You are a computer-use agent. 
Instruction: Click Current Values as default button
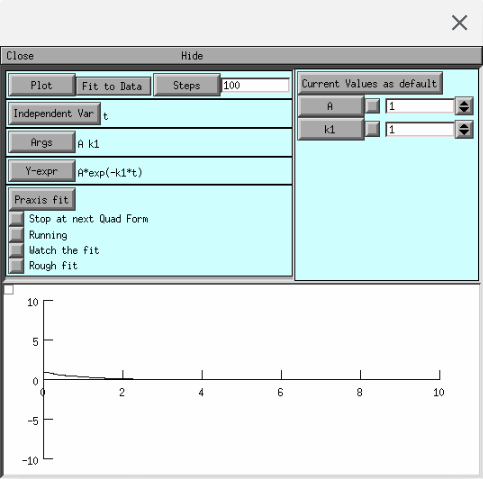click(370, 83)
